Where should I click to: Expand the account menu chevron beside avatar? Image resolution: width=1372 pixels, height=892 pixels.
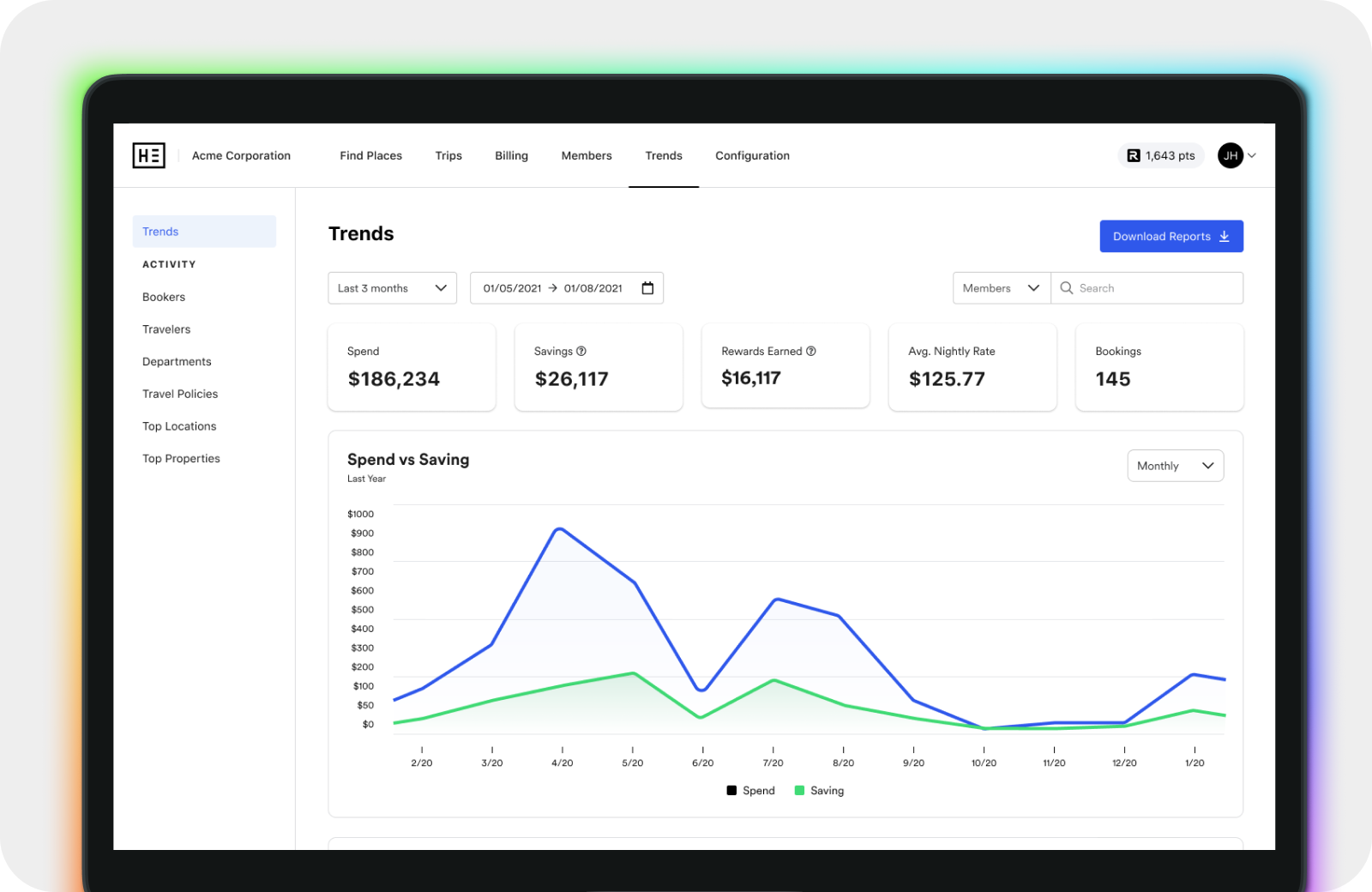coord(1252,155)
